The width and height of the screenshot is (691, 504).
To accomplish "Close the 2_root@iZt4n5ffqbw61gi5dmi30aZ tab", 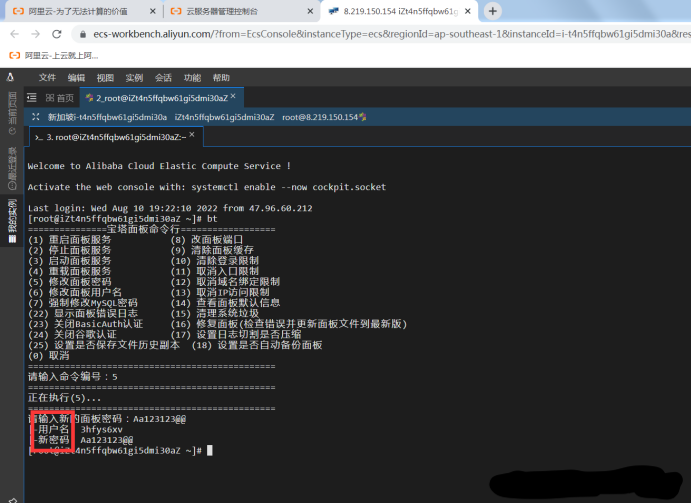I will point(233,96).
